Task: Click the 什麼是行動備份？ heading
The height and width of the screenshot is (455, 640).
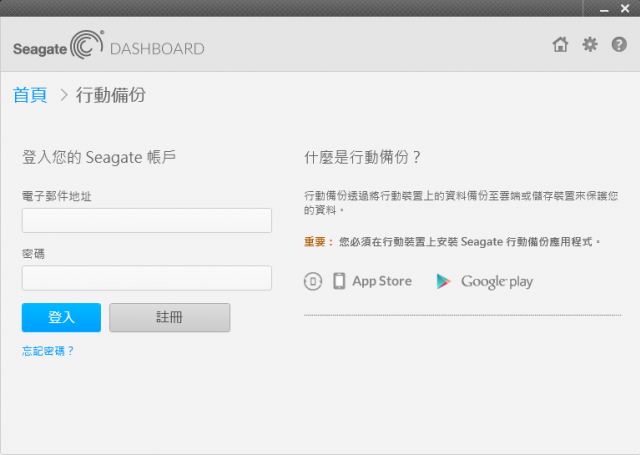Action: tap(362, 157)
